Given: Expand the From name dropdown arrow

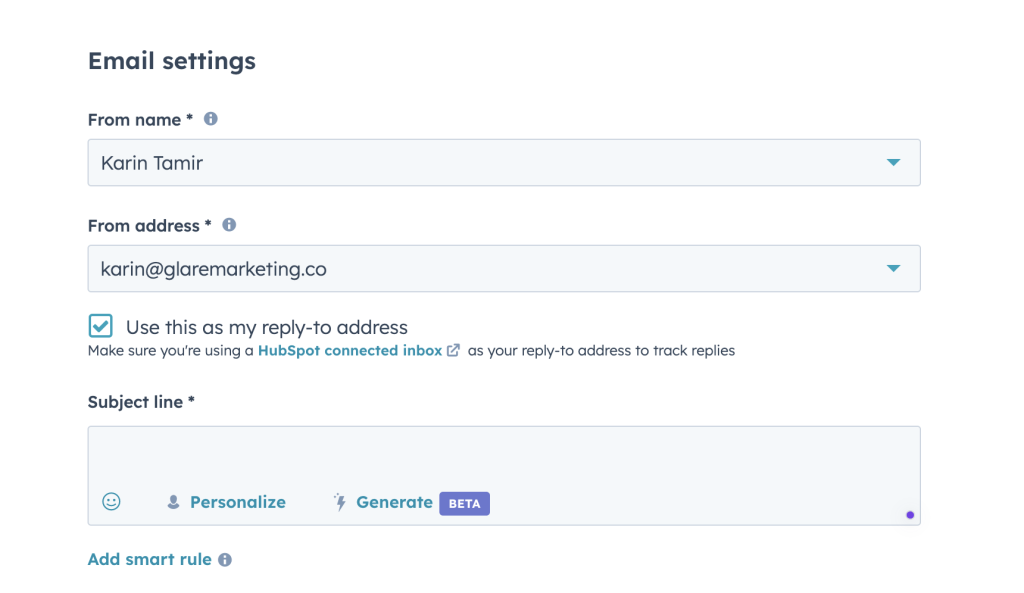Looking at the screenshot, I should tap(893, 163).
